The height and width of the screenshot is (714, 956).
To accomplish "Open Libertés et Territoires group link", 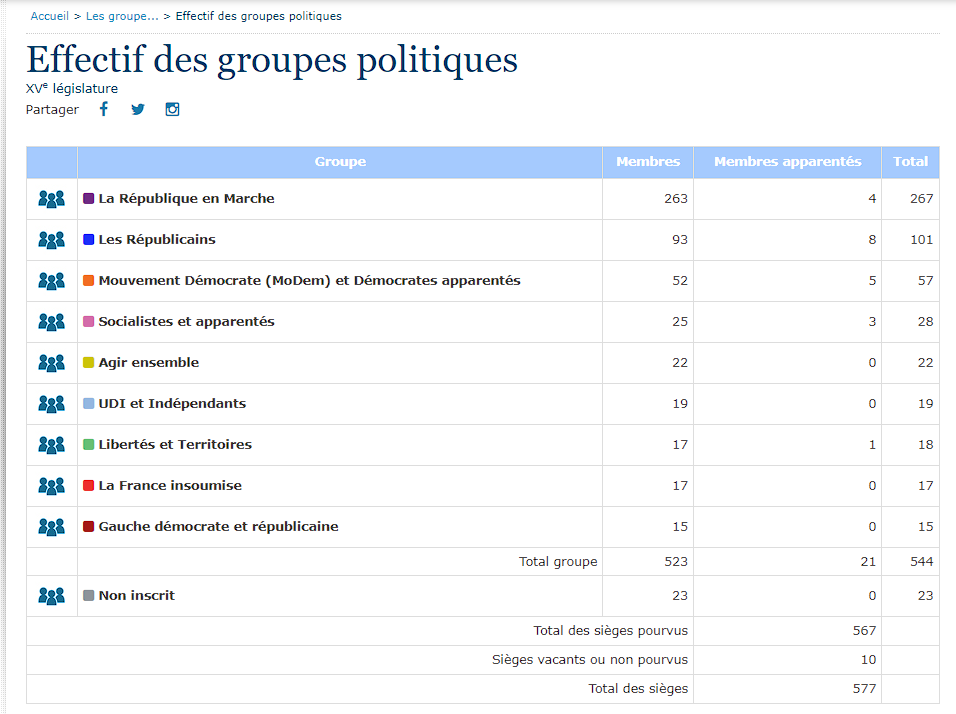I will [x=175, y=445].
